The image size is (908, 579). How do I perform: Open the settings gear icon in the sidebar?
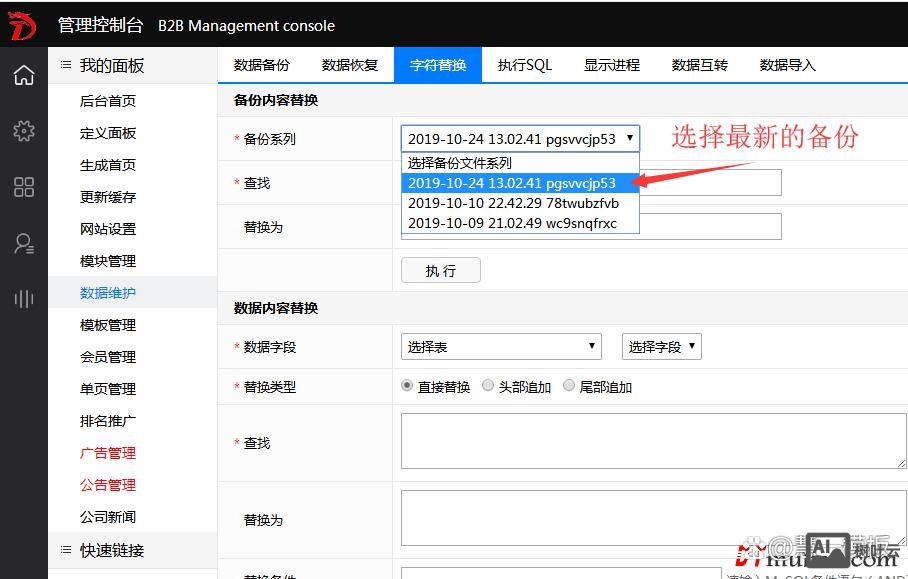click(18, 130)
